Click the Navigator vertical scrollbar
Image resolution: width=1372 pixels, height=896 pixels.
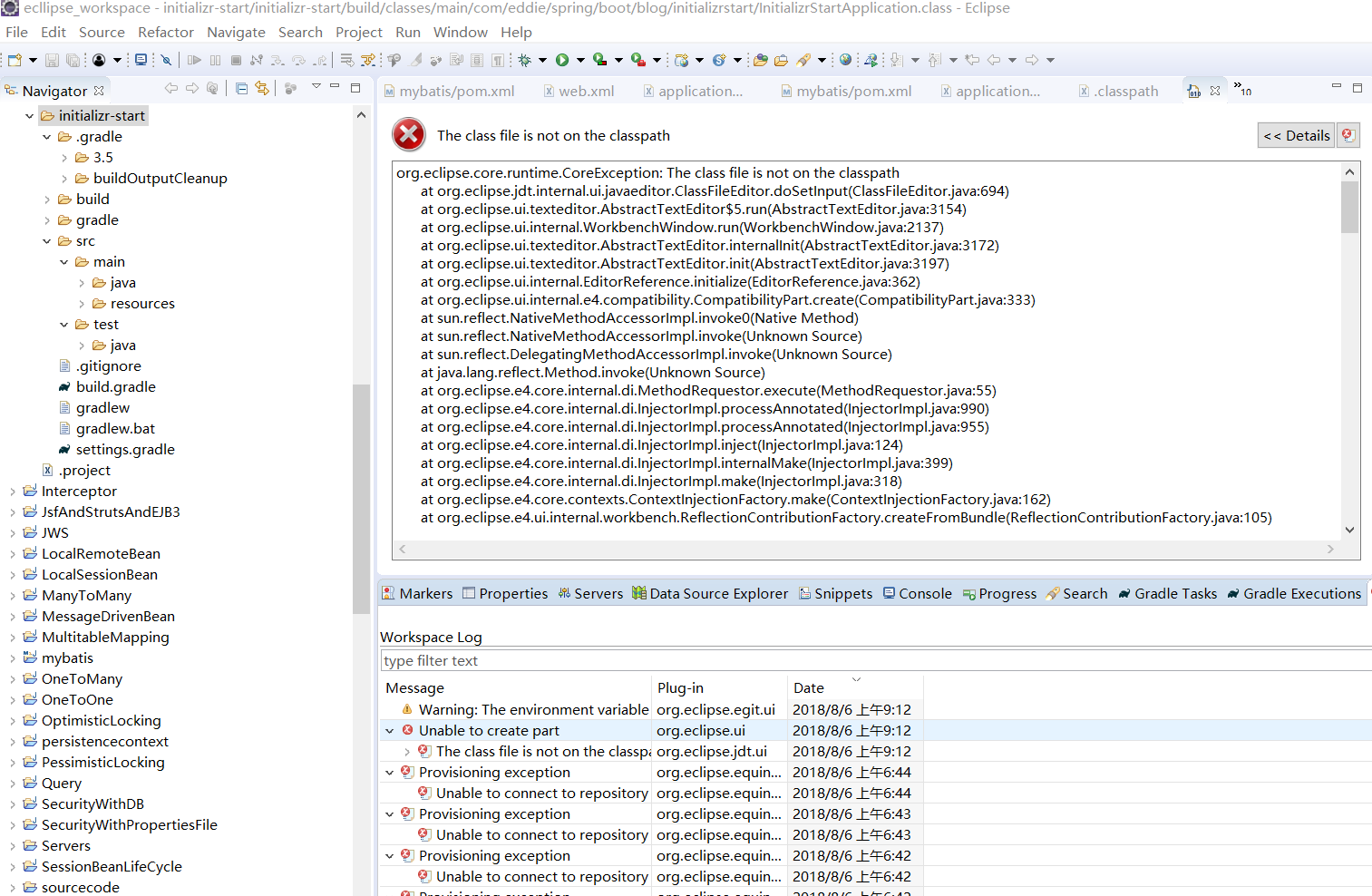361,499
